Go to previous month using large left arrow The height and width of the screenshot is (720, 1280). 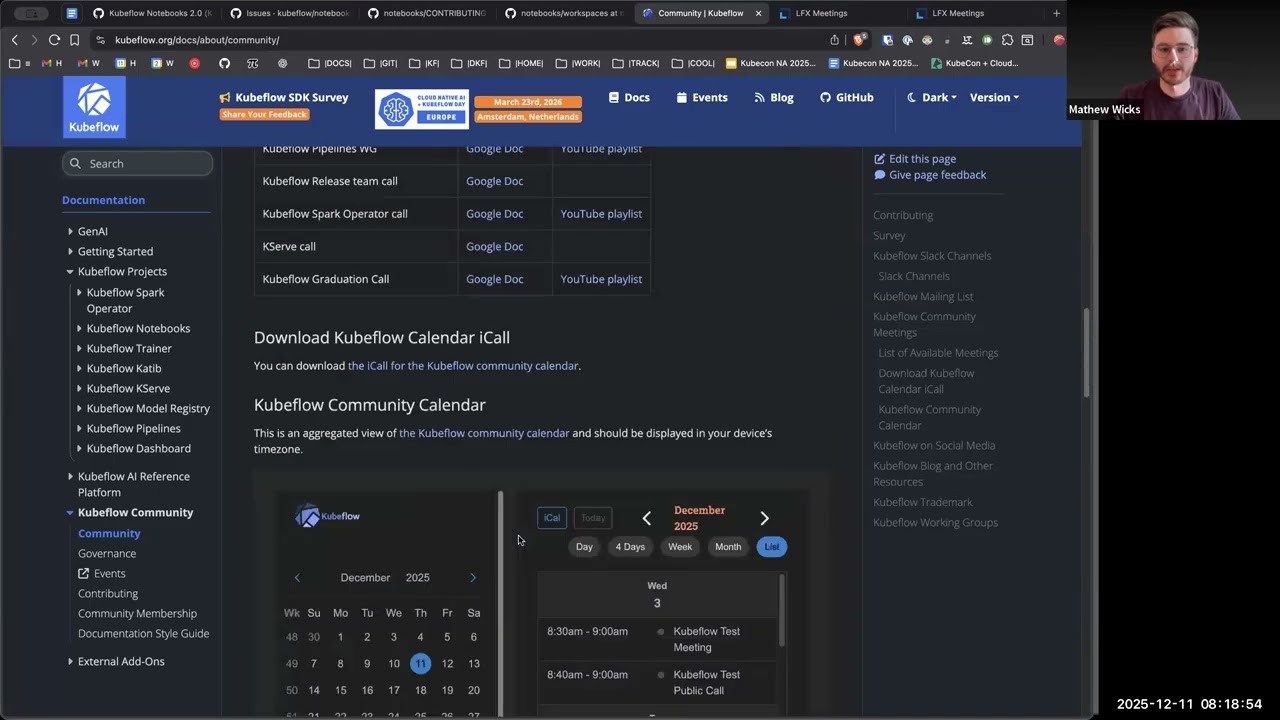tap(647, 518)
